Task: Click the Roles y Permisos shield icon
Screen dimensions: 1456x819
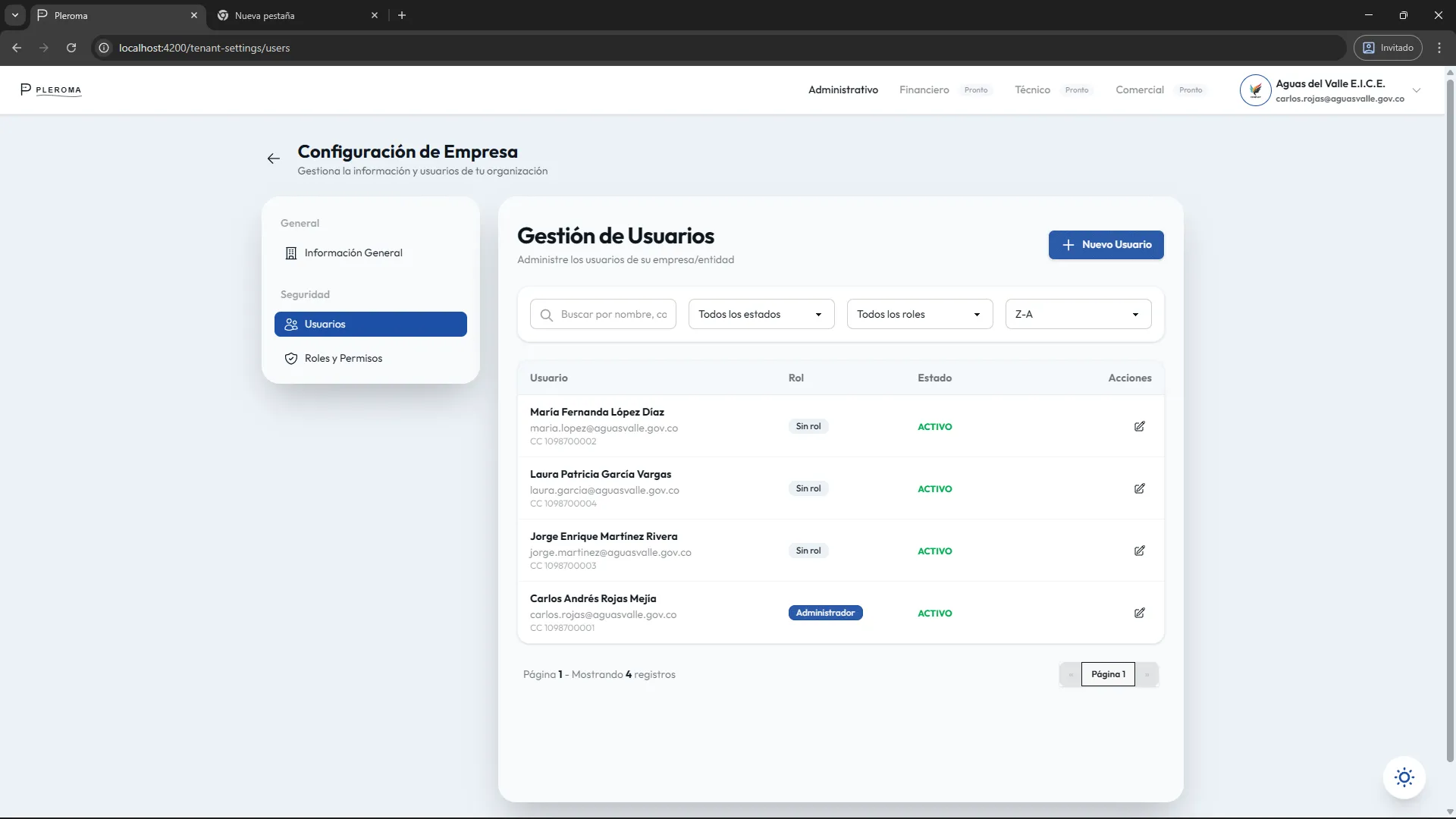Action: pyautogui.click(x=291, y=359)
